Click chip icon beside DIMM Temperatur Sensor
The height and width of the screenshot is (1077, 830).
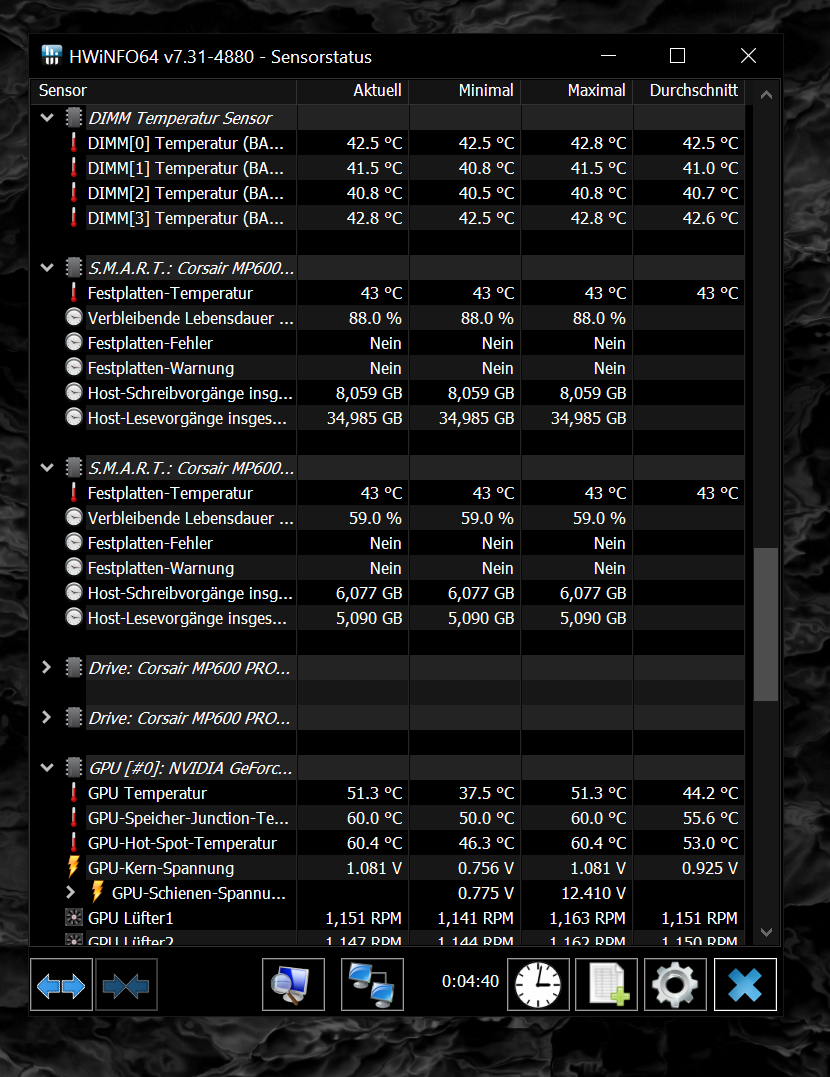pyautogui.click(x=74, y=117)
